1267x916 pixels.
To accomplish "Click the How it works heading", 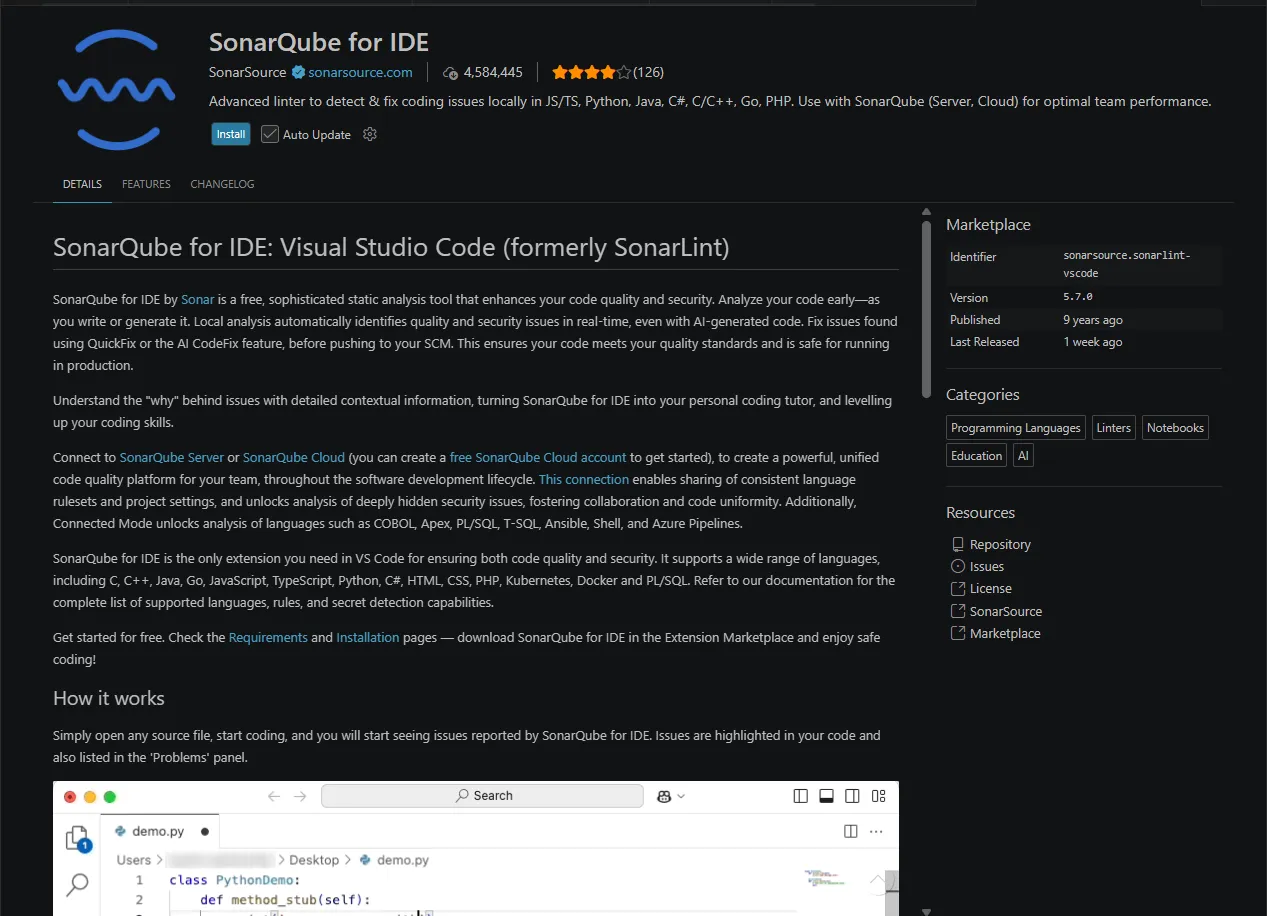I will pyautogui.click(x=109, y=698).
